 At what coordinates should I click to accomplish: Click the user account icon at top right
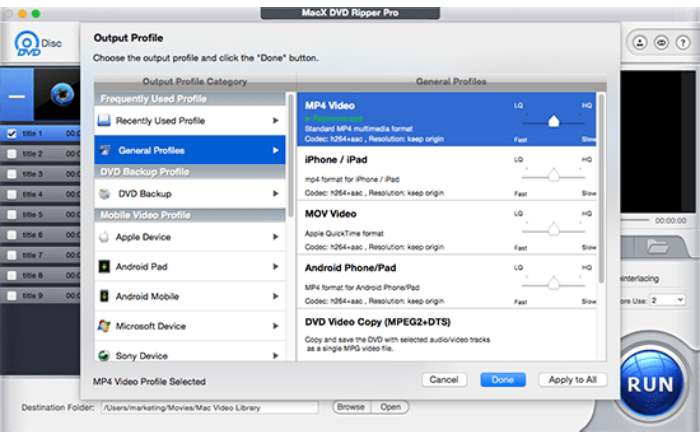tap(640, 43)
